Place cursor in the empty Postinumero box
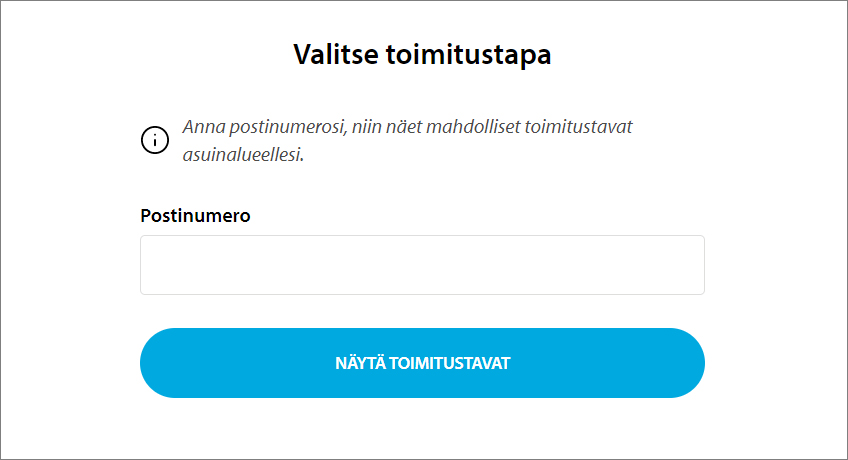The image size is (848, 460). click(x=422, y=265)
